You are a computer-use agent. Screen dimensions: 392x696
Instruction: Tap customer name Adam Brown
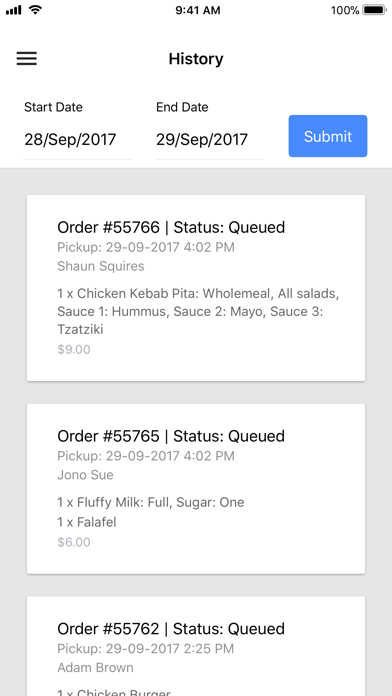pyautogui.click(x=95, y=668)
